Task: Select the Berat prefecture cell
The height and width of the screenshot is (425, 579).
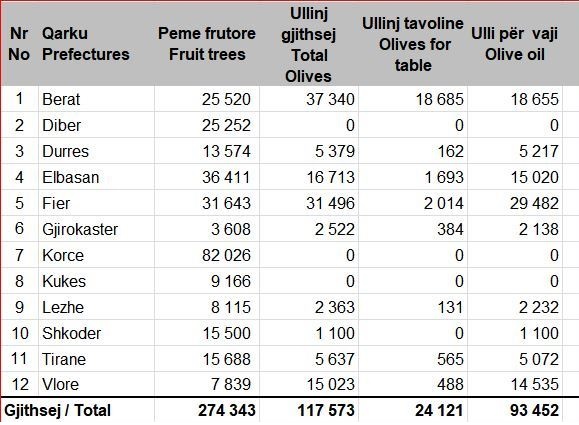Action: pyautogui.click(x=96, y=99)
